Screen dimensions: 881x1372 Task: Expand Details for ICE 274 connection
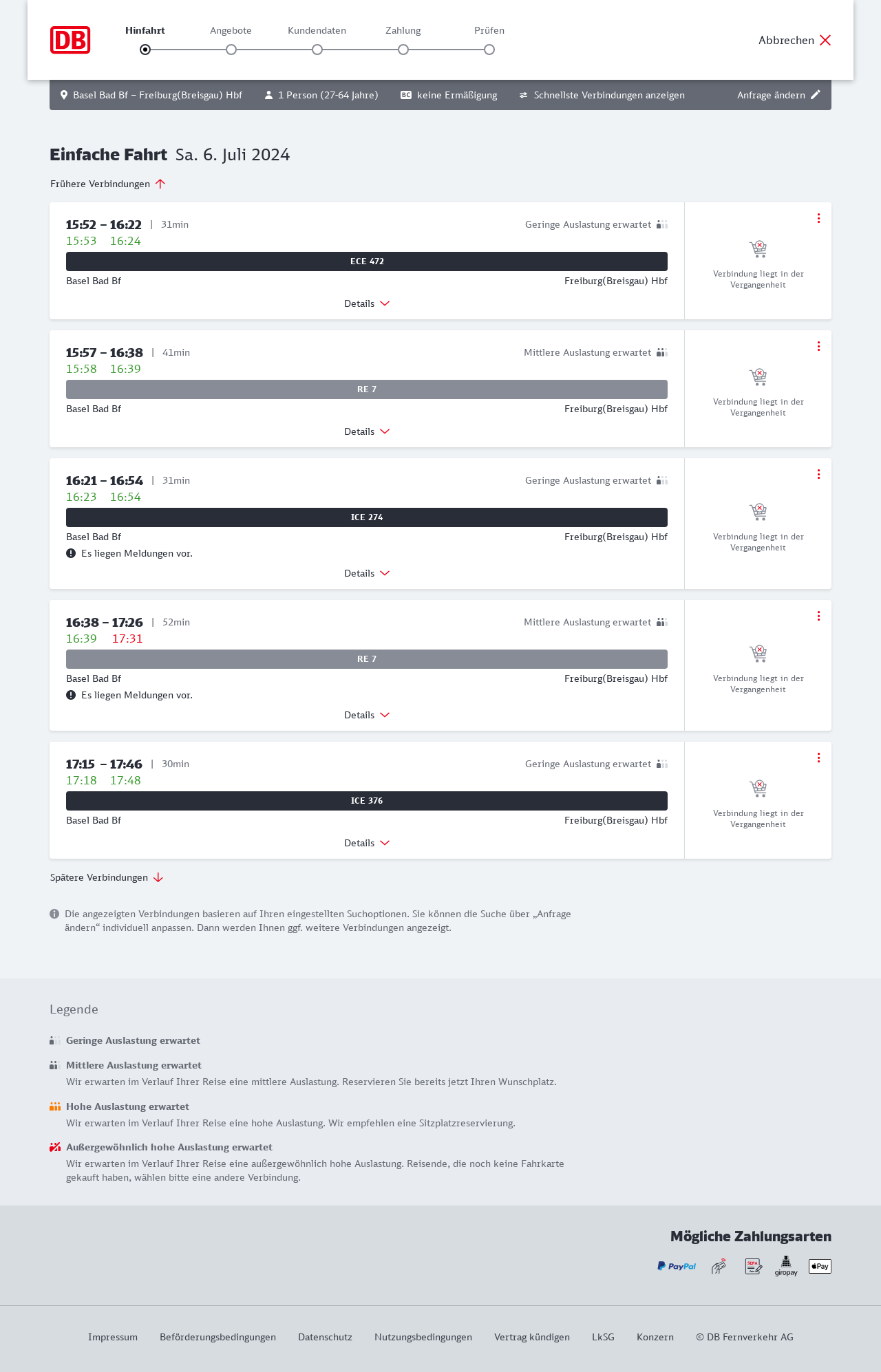[367, 573]
